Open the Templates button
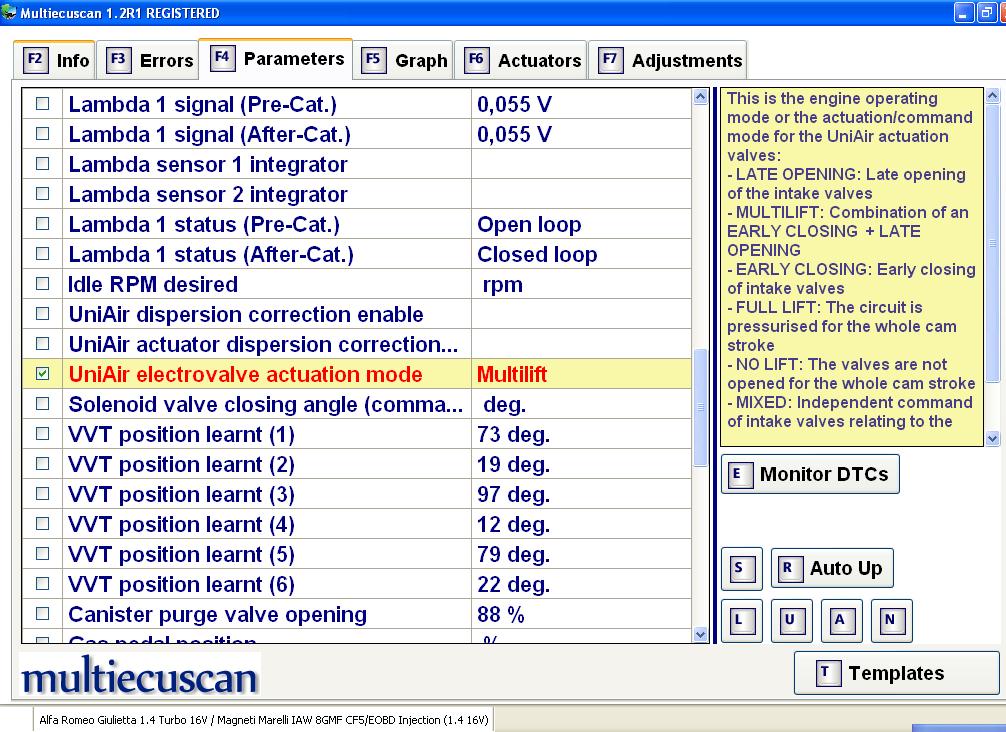 coord(896,673)
